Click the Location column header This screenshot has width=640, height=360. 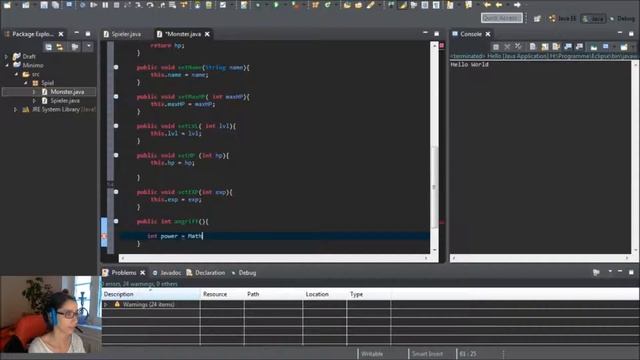click(324, 294)
